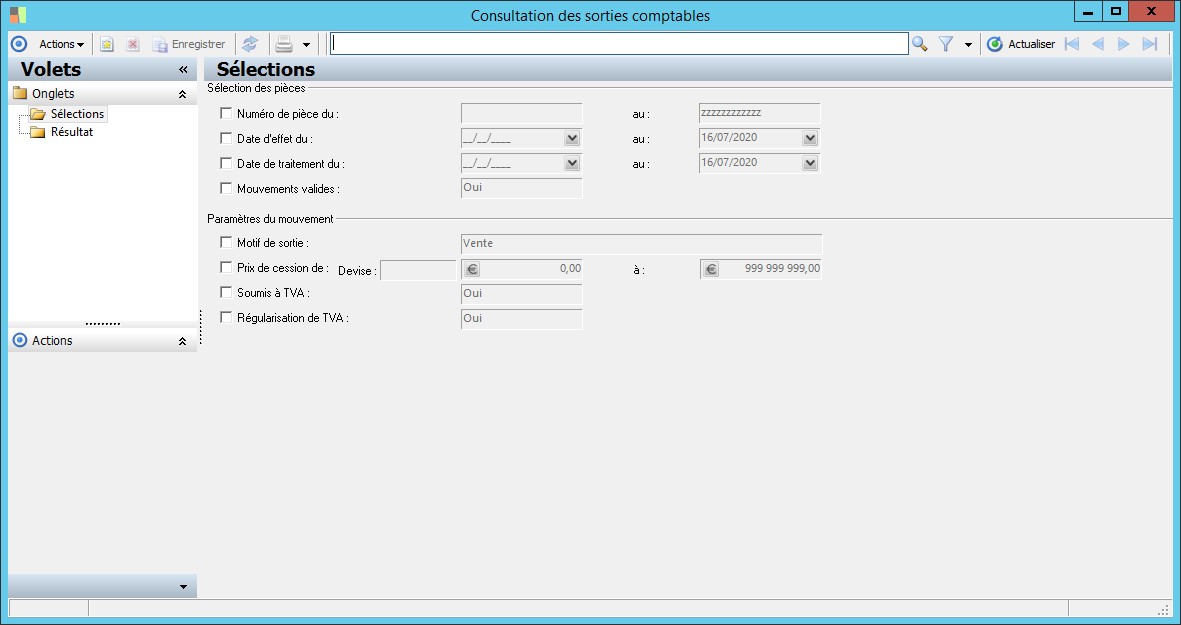Open the pane options arrow at the bottom left

(x=183, y=587)
